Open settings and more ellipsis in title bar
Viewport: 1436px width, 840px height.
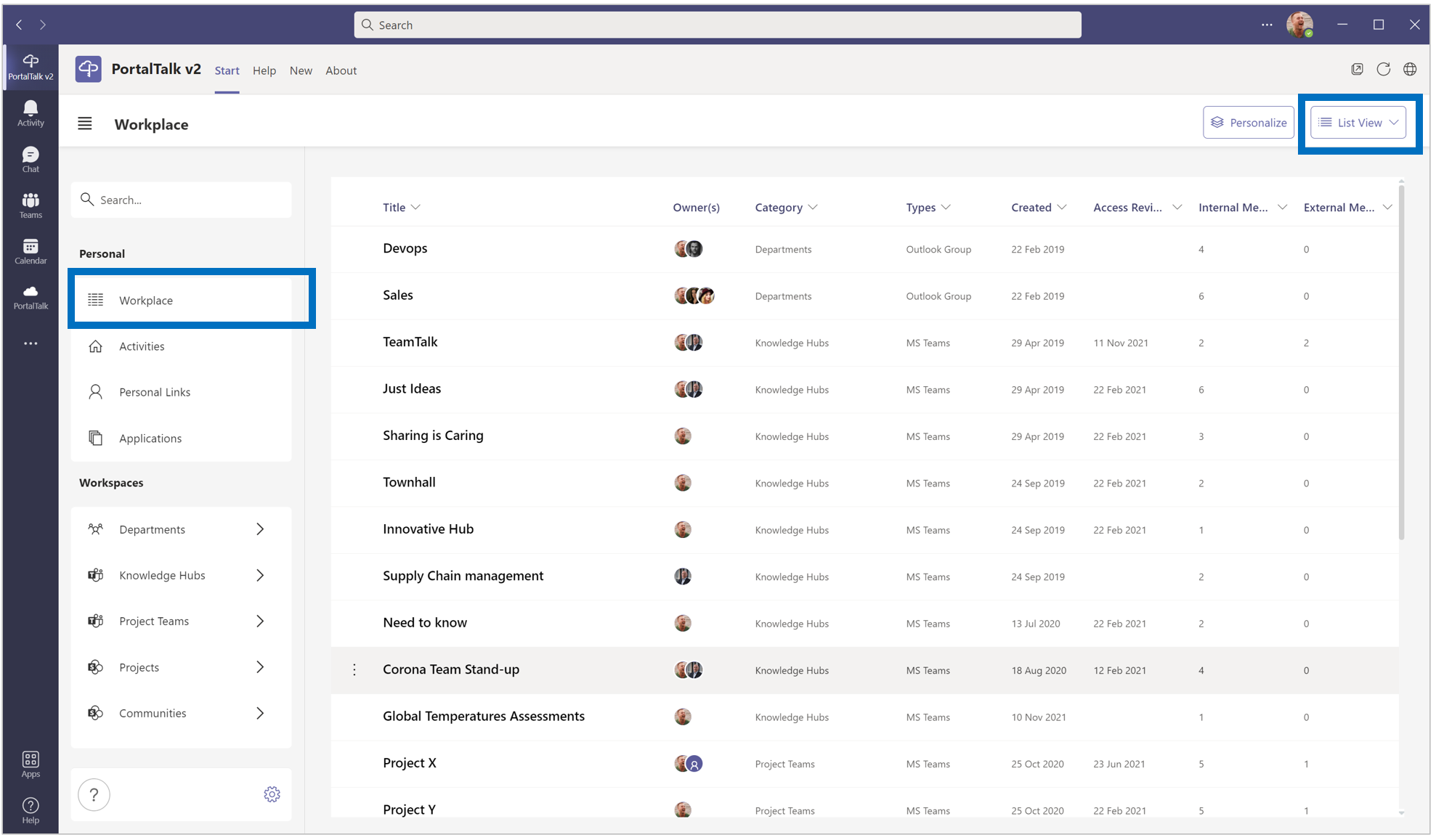coord(1267,25)
